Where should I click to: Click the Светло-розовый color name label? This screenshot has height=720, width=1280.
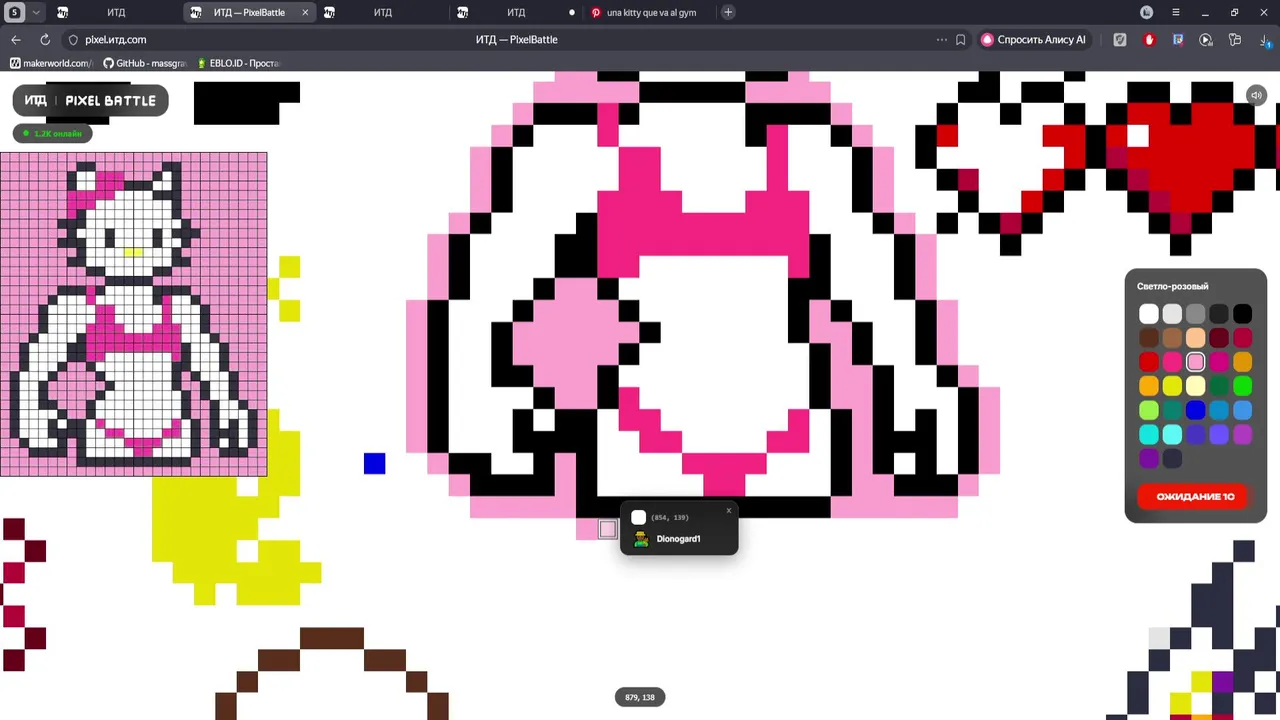pos(1172,286)
